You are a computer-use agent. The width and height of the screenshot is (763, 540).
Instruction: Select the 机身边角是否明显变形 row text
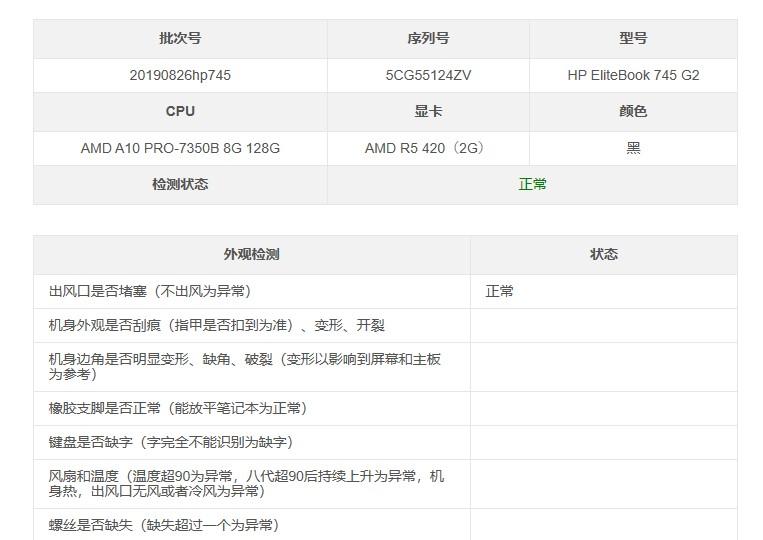(x=245, y=367)
